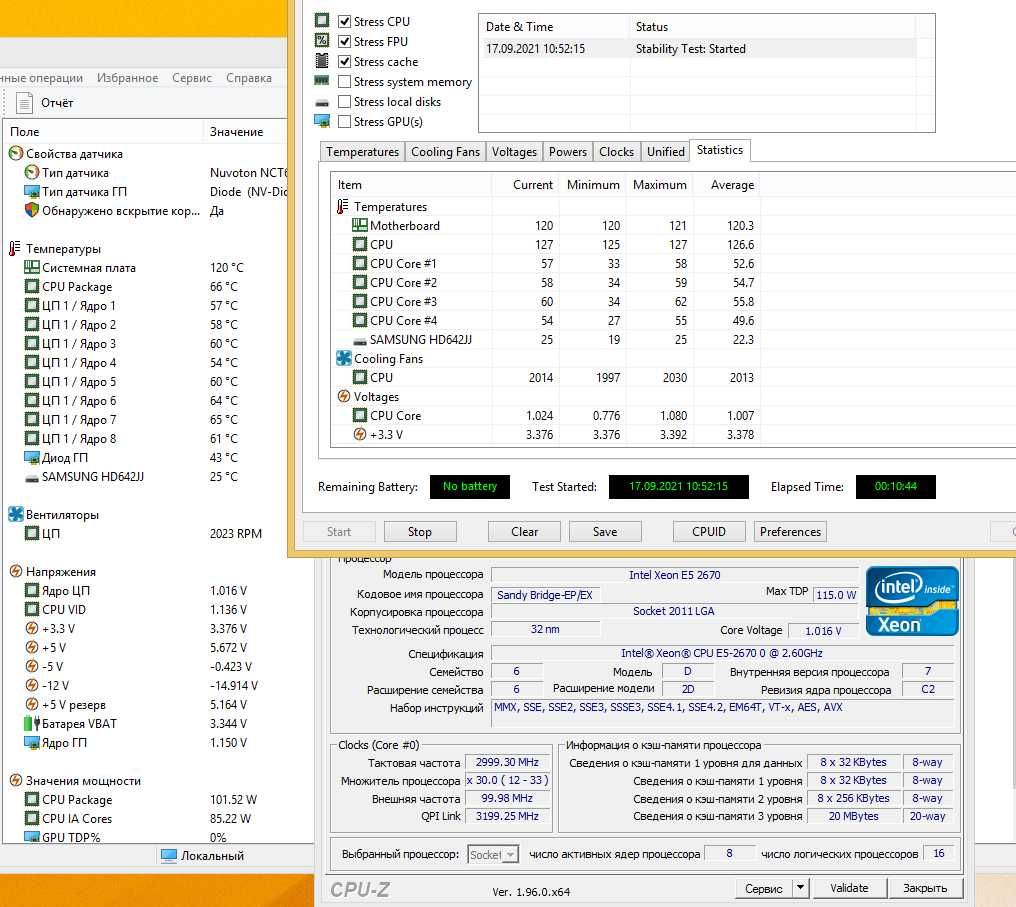
Task: Click the Stress cache chip icon
Action: (321, 60)
